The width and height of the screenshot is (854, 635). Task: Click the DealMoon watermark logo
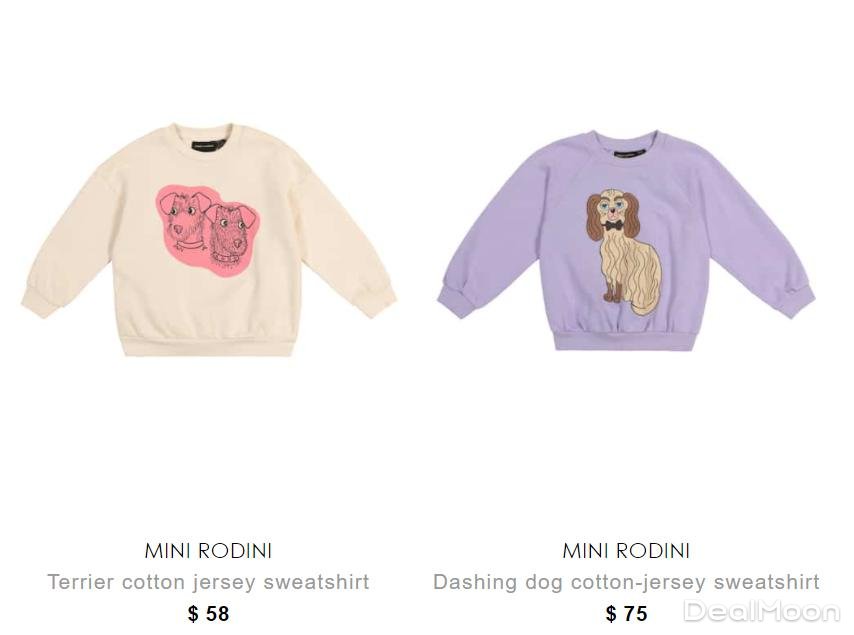click(762, 611)
